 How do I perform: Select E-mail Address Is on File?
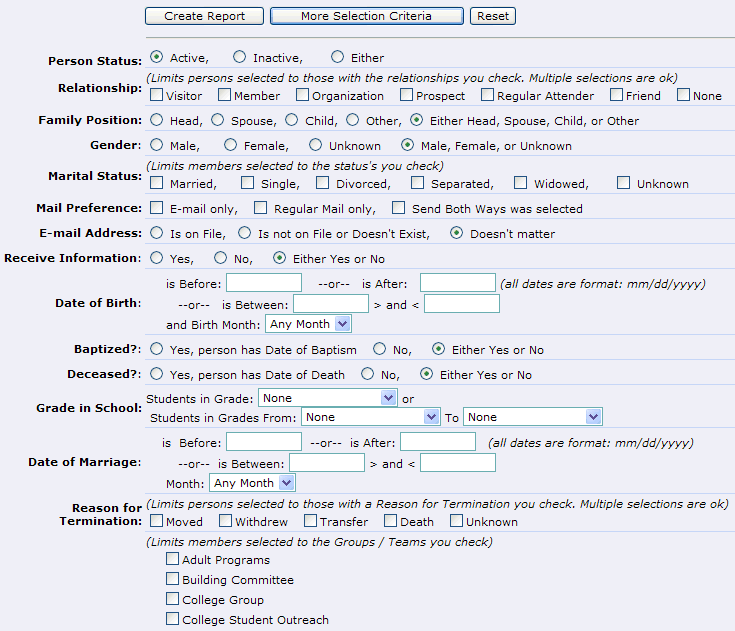(x=156, y=233)
